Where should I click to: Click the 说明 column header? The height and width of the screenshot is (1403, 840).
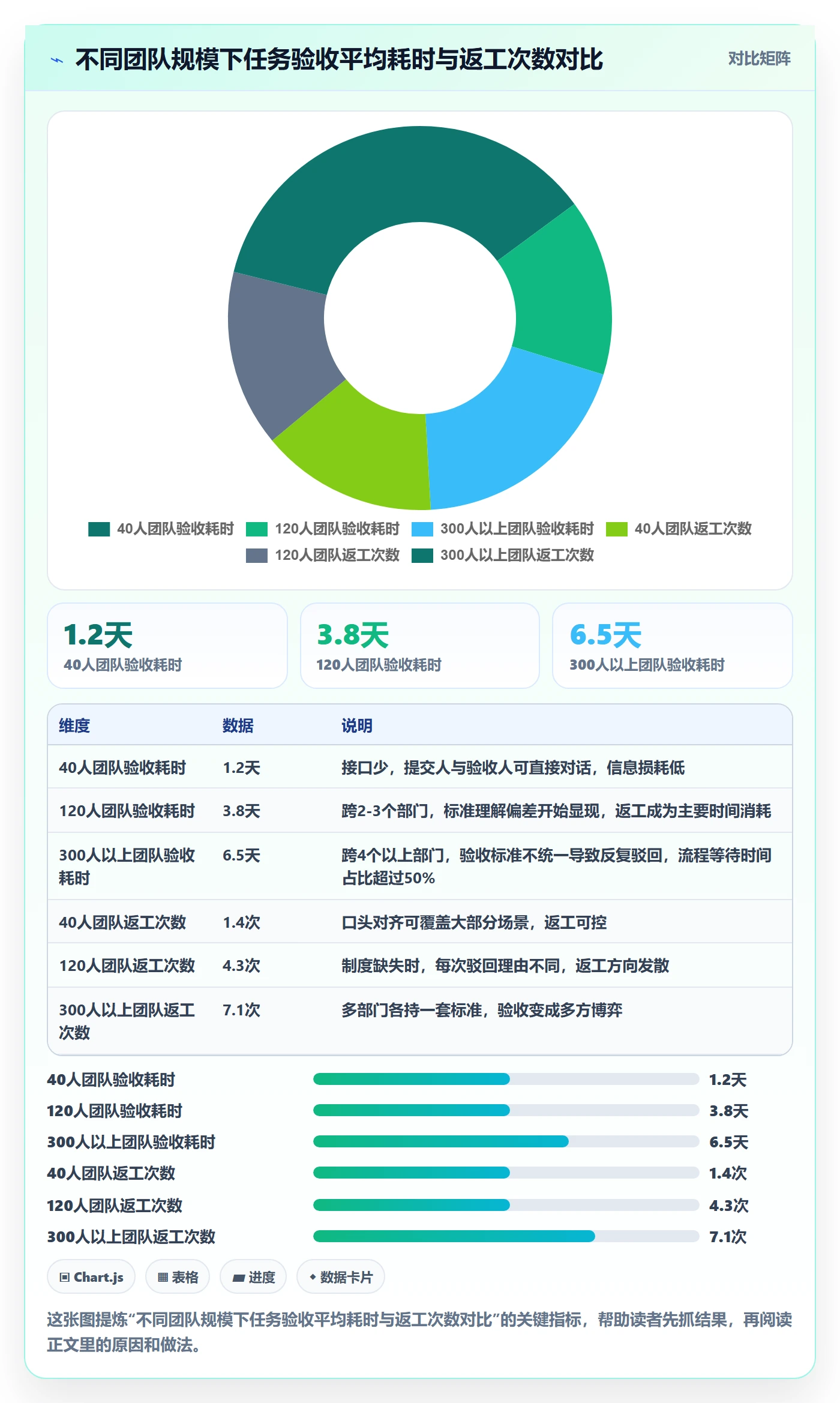[x=357, y=726]
